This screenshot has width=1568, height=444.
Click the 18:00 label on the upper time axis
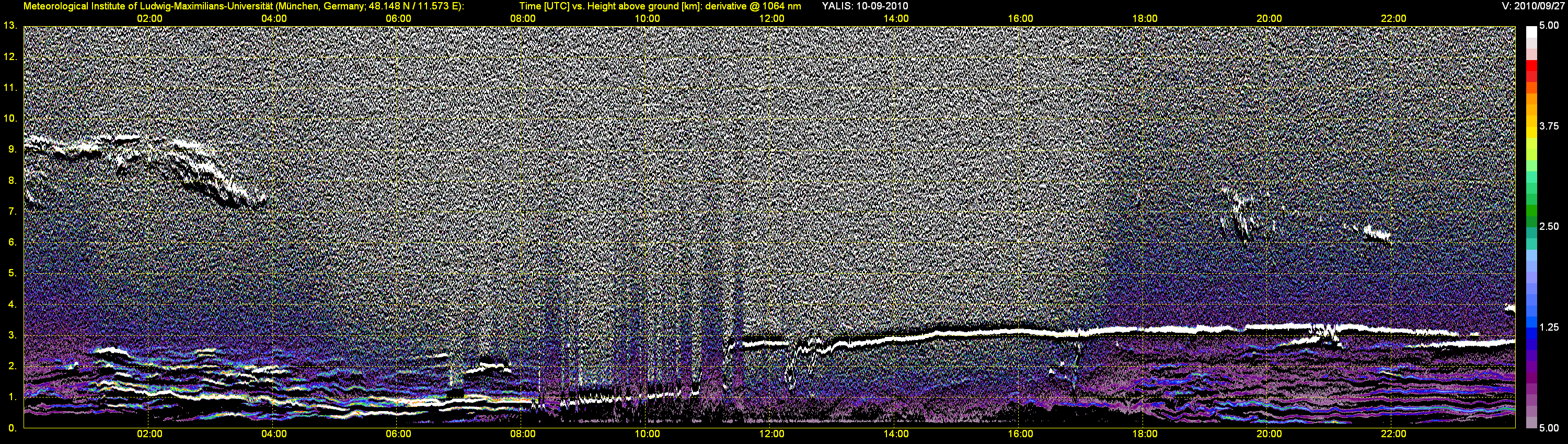coord(1145,19)
